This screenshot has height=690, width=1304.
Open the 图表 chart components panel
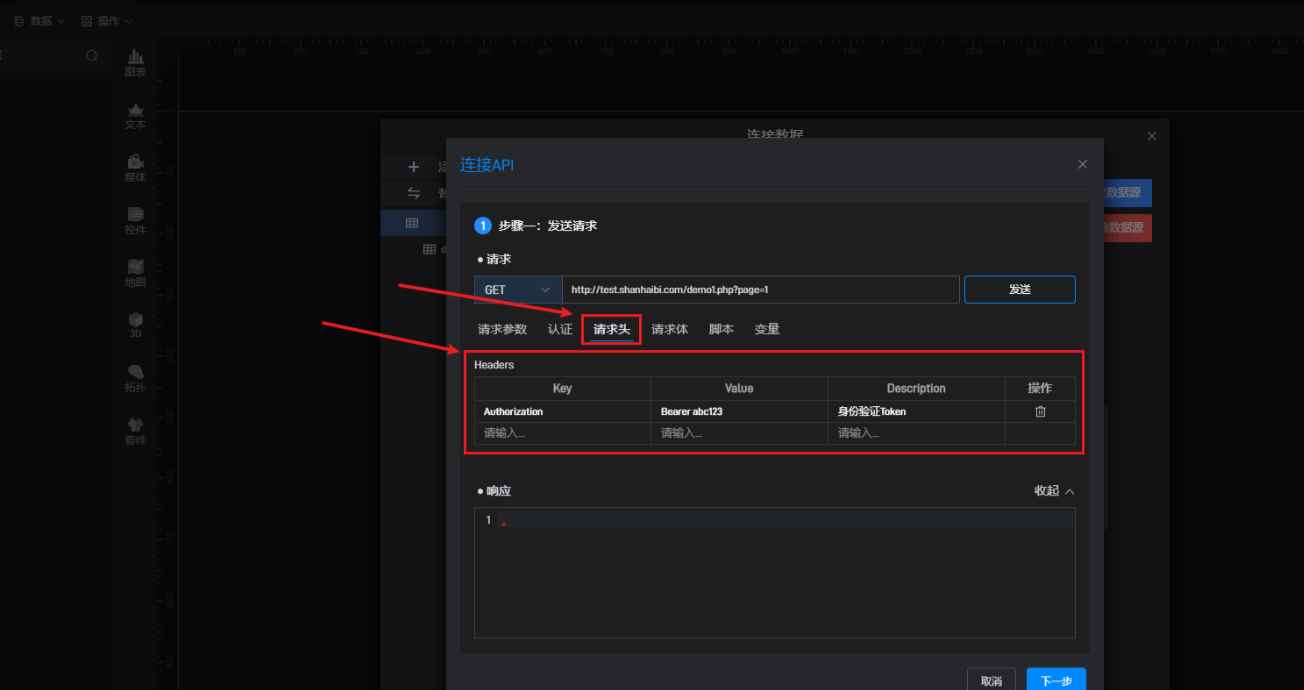[x=135, y=63]
